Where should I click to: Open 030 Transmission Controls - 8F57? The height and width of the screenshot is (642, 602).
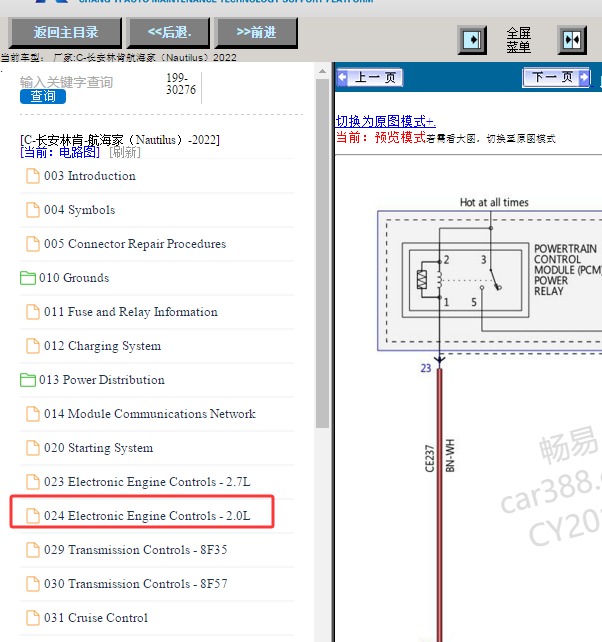(136, 584)
